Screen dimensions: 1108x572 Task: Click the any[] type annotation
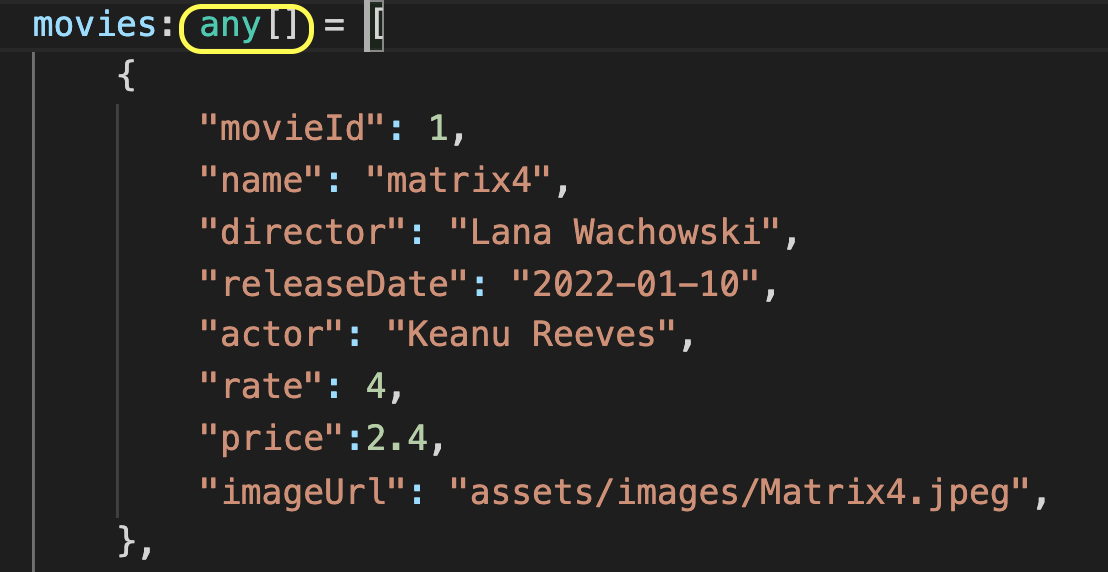(x=246, y=28)
